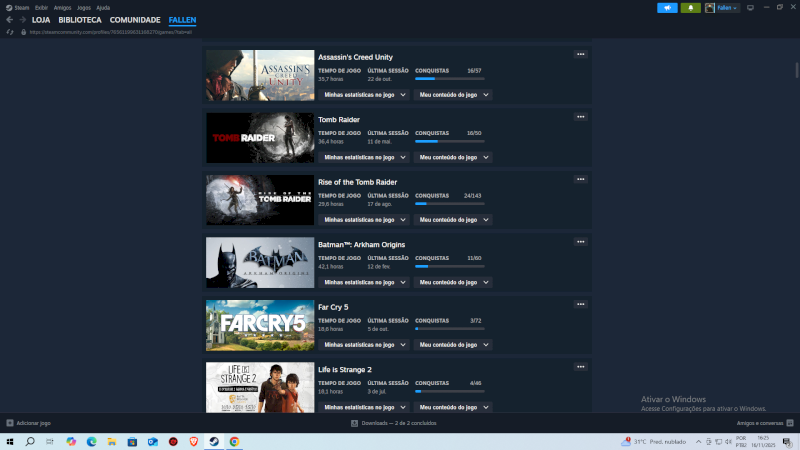Open the Steam menu
800x450 pixels.
(21, 8)
